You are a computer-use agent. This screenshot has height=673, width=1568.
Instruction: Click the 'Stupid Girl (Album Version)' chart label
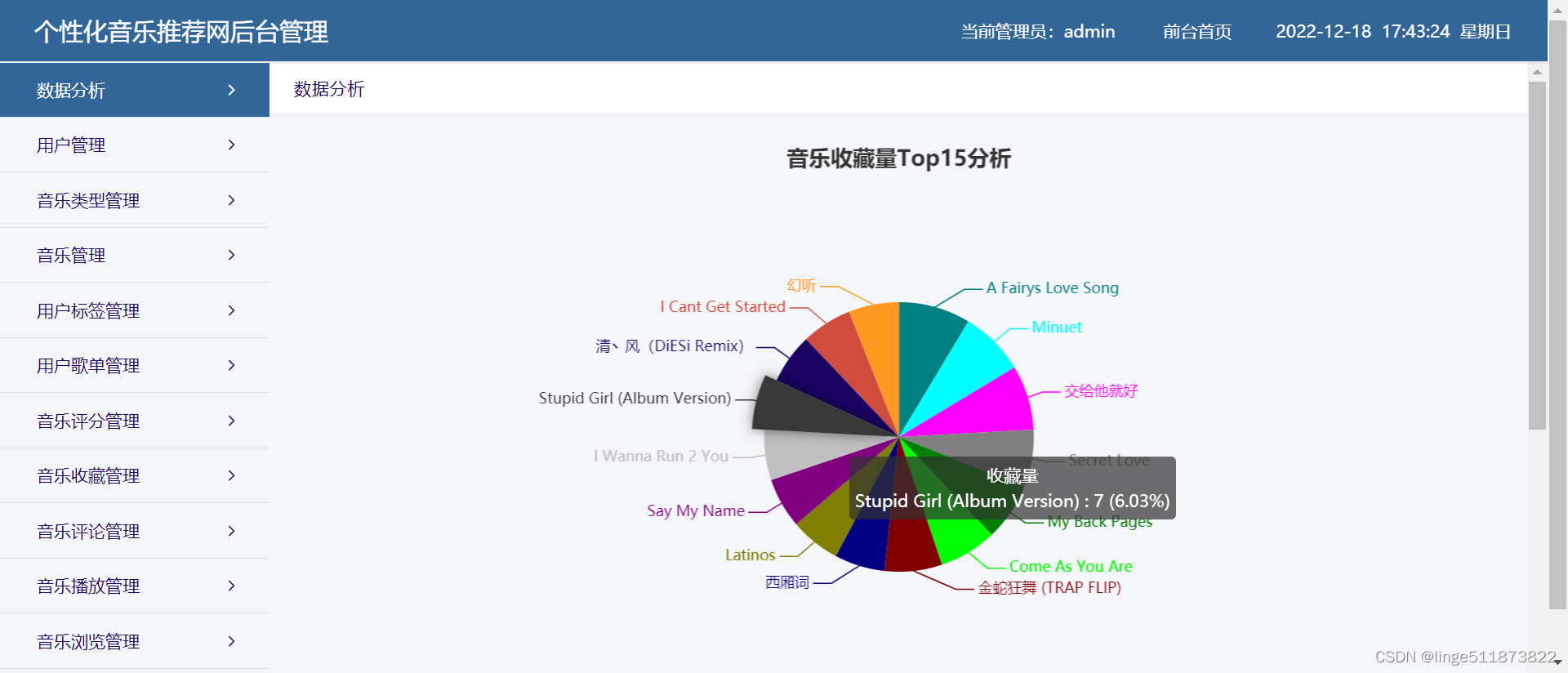click(x=635, y=398)
